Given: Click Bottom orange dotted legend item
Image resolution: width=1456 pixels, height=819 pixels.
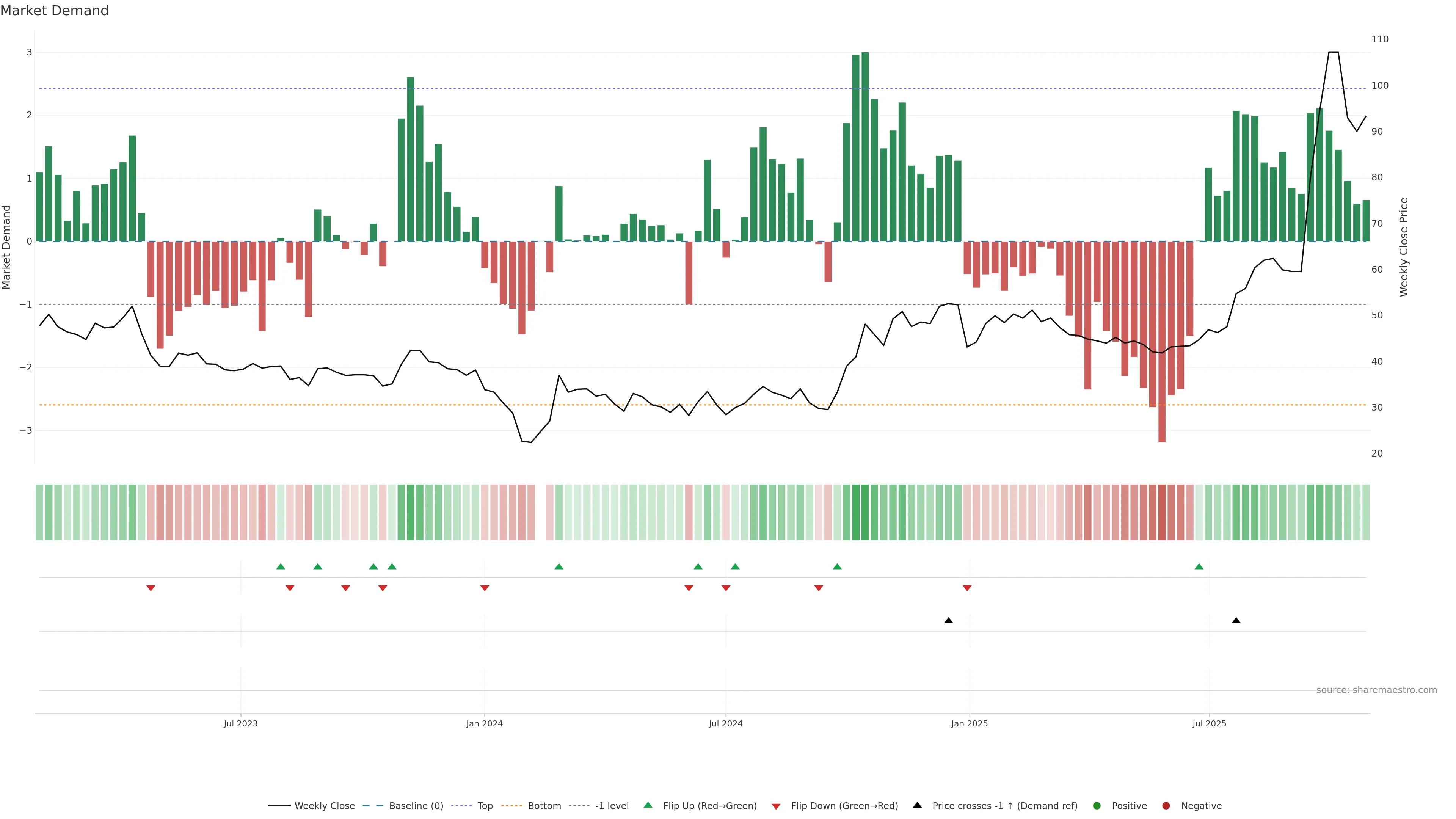Looking at the screenshot, I should 544,806.
